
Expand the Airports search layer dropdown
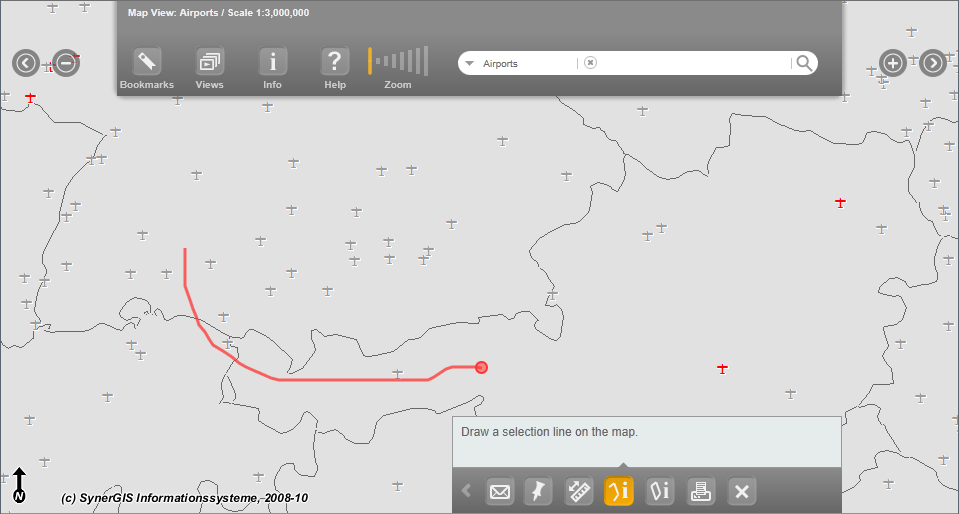click(469, 64)
